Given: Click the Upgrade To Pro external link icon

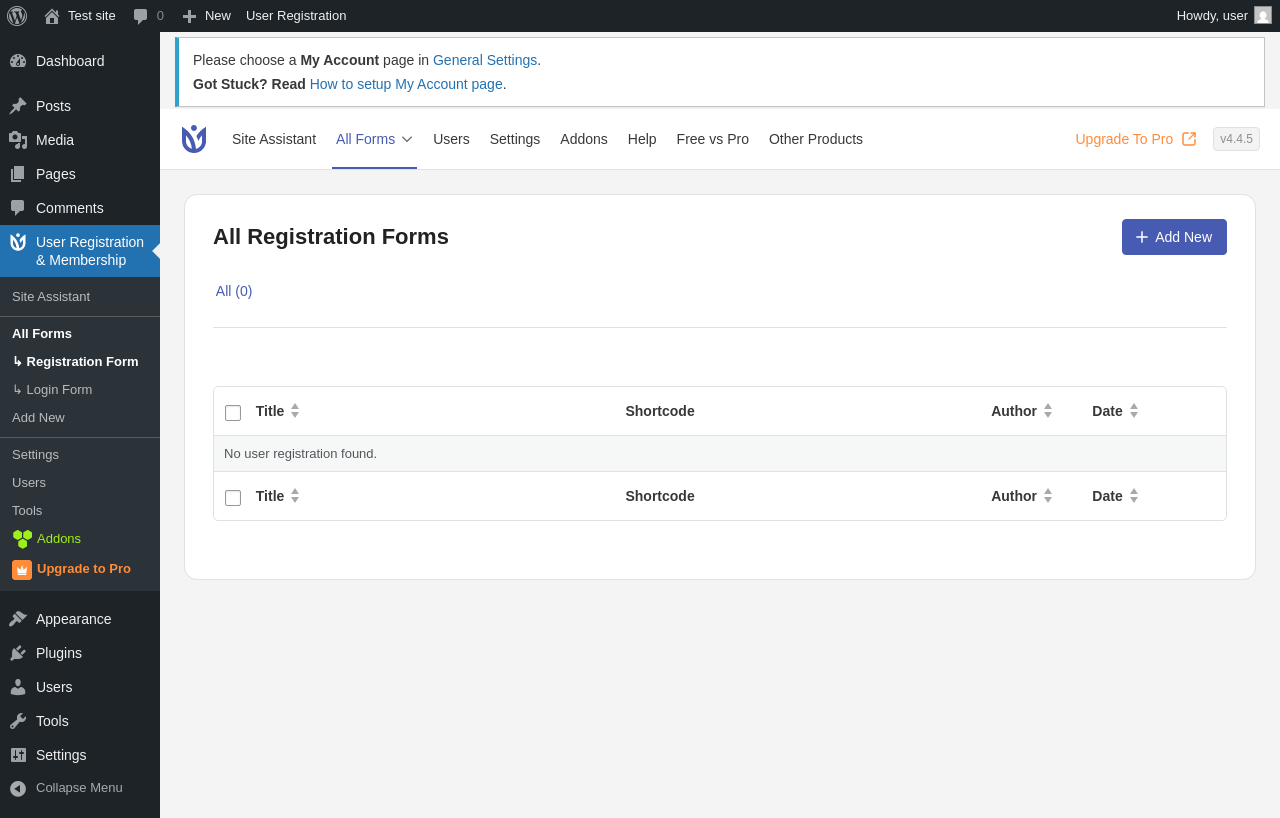Looking at the screenshot, I should click(x=1189, y=139).
